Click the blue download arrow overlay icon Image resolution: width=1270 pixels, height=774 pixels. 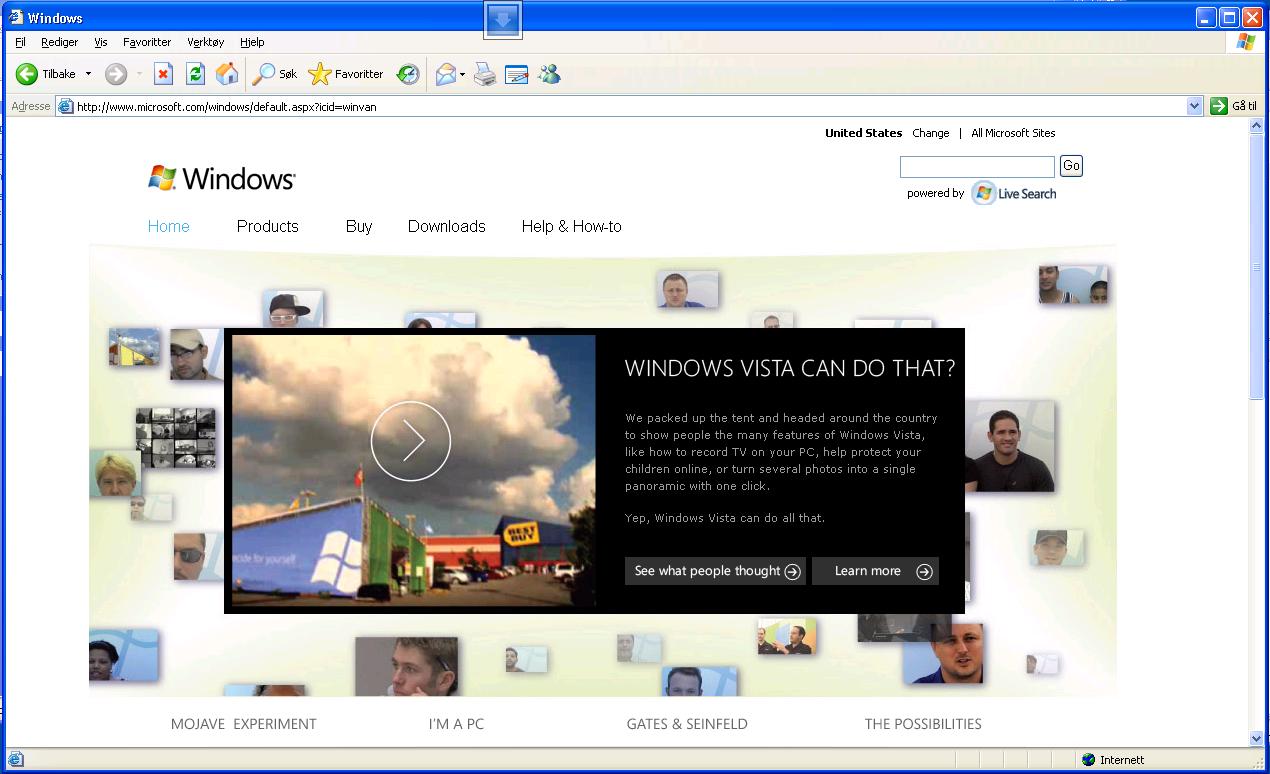coord(503,20)
